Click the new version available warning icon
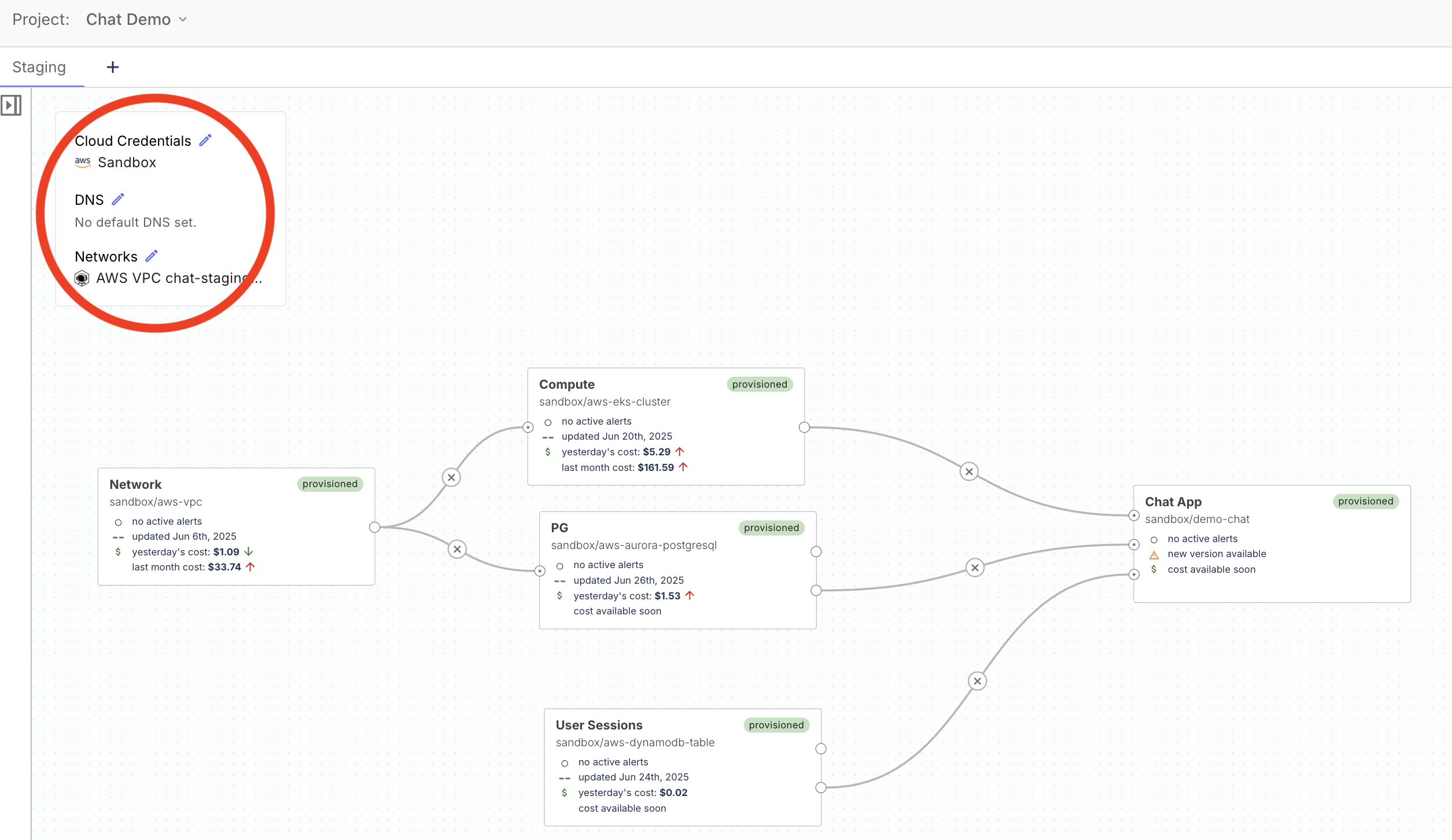 [1154, 555]
